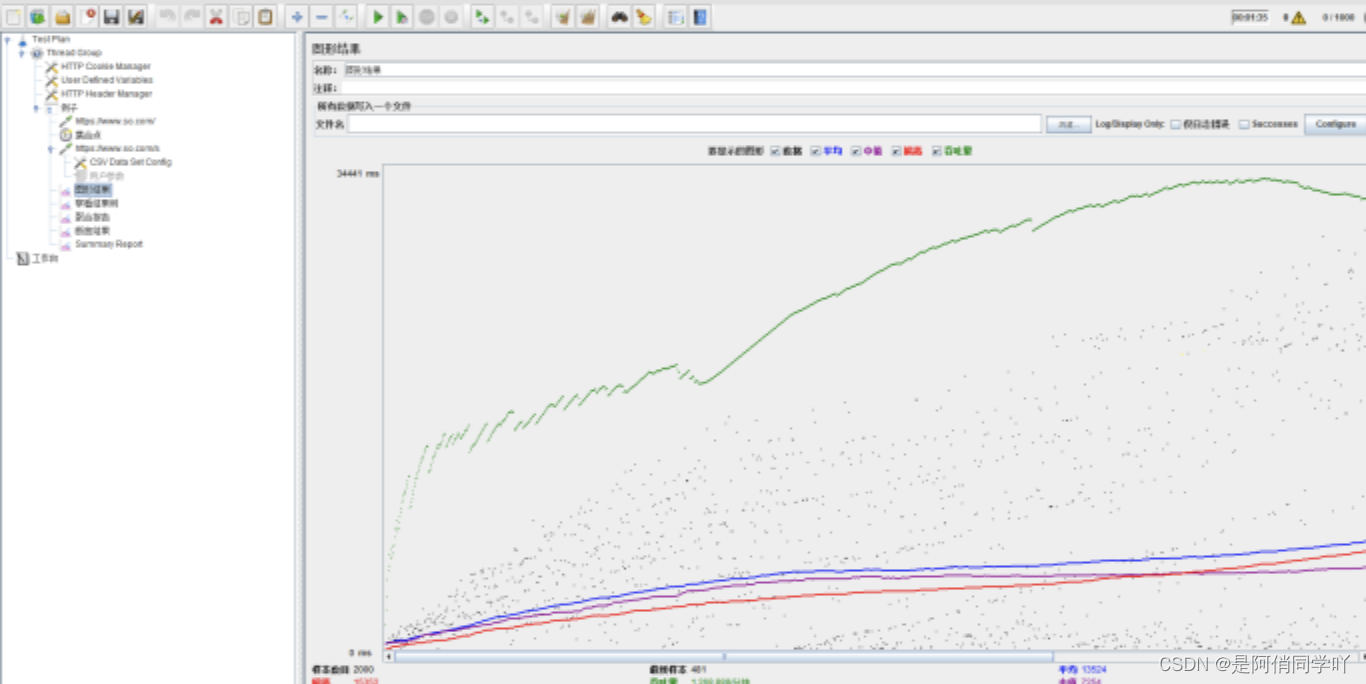Click the Clear all broom icon
This screenshot has height=684, width=1366.
[588, 17]
